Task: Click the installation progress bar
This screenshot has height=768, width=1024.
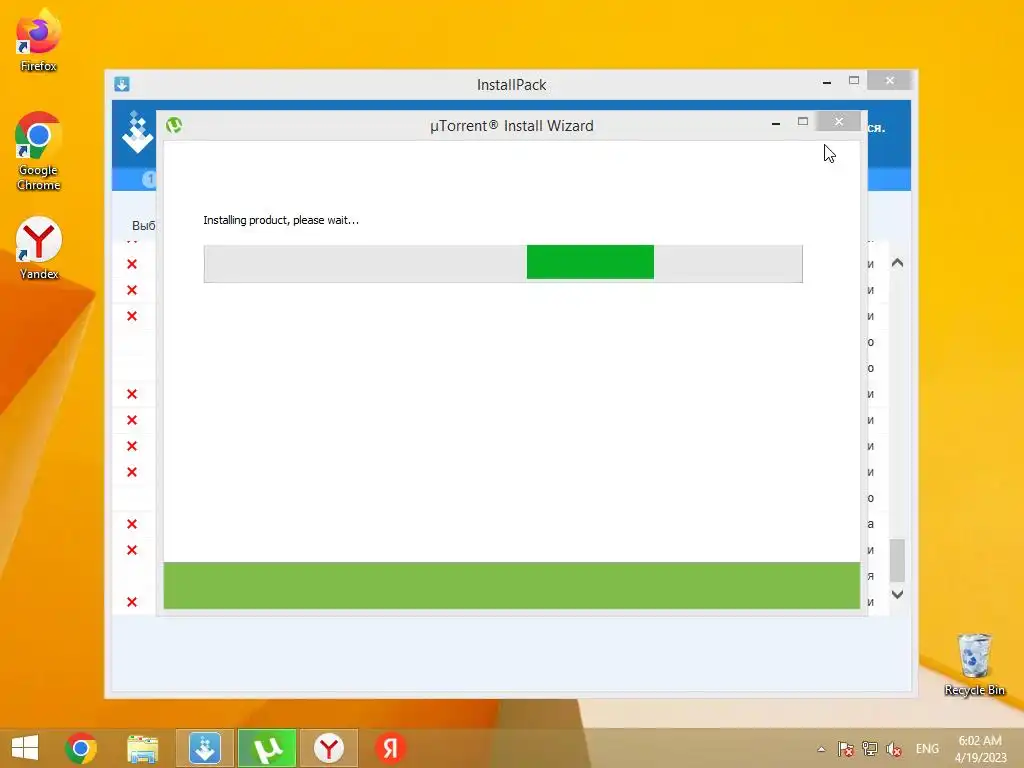Action: [503, 264]
